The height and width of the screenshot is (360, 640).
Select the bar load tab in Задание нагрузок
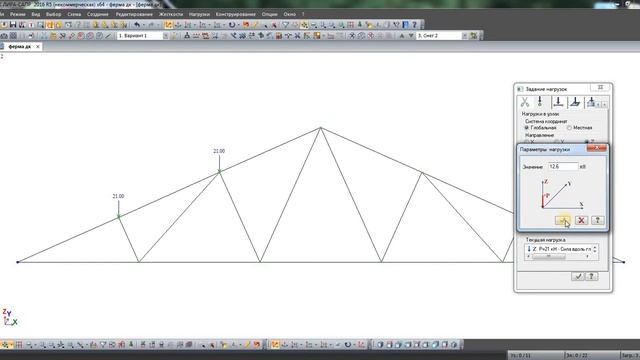[x=558, y=102]
